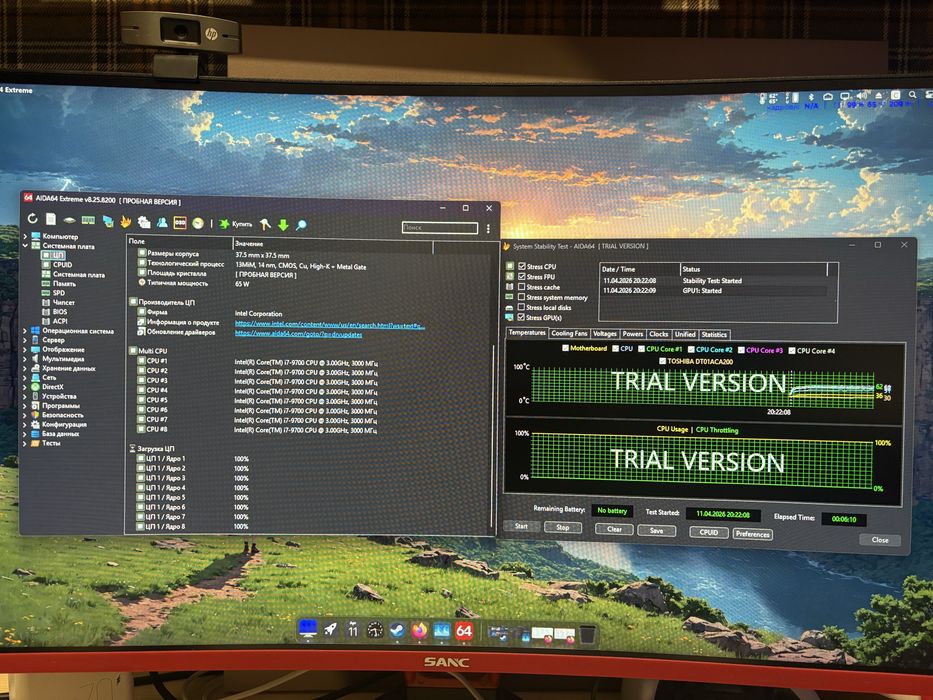Viewport: 933px width, 700px height.
Task: Open the OSD sensor panel toolbar icon
Action: 180,223
